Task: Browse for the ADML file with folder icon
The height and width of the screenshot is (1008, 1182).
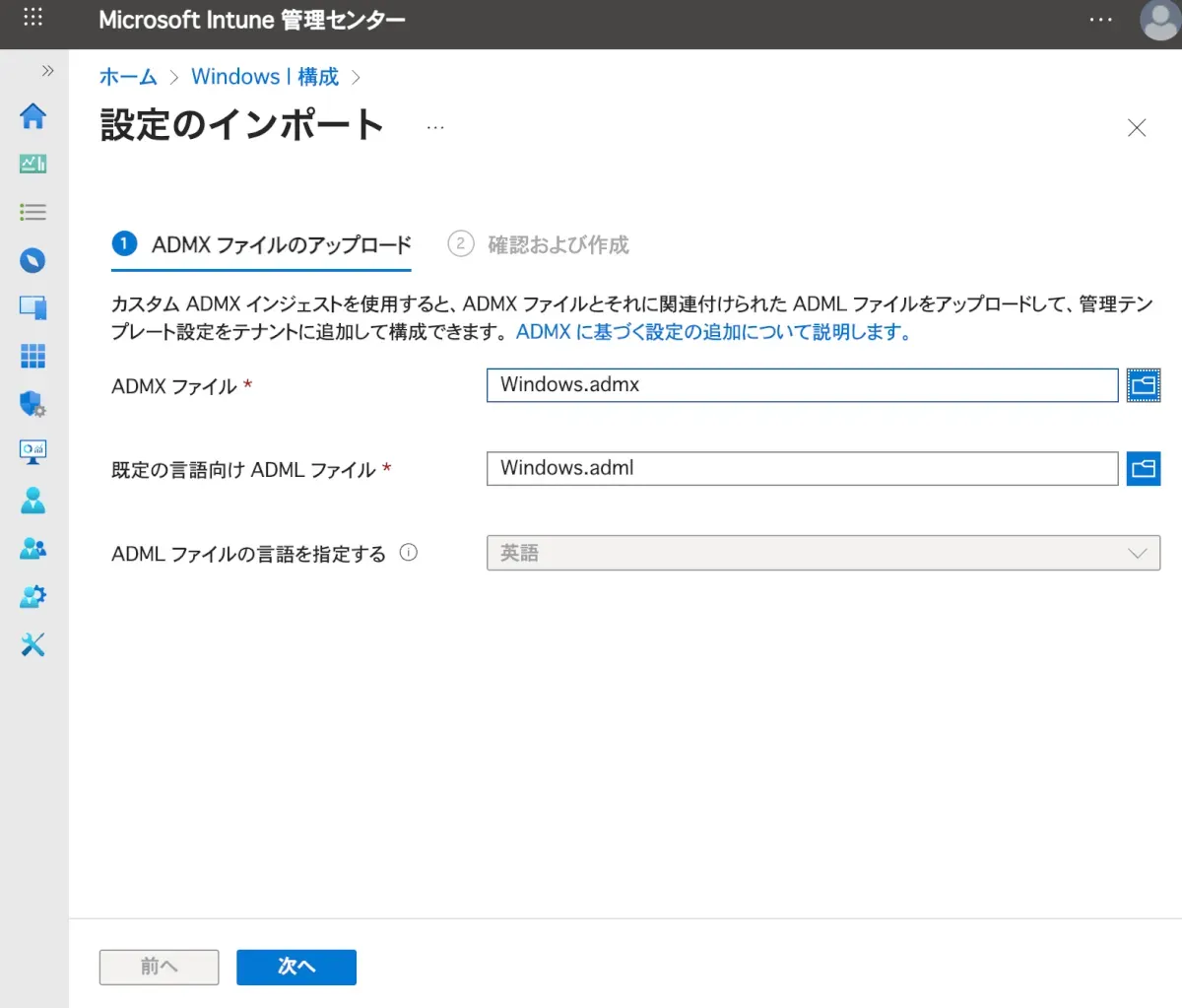Action: pyautogui.click(x=1143, y=469)
